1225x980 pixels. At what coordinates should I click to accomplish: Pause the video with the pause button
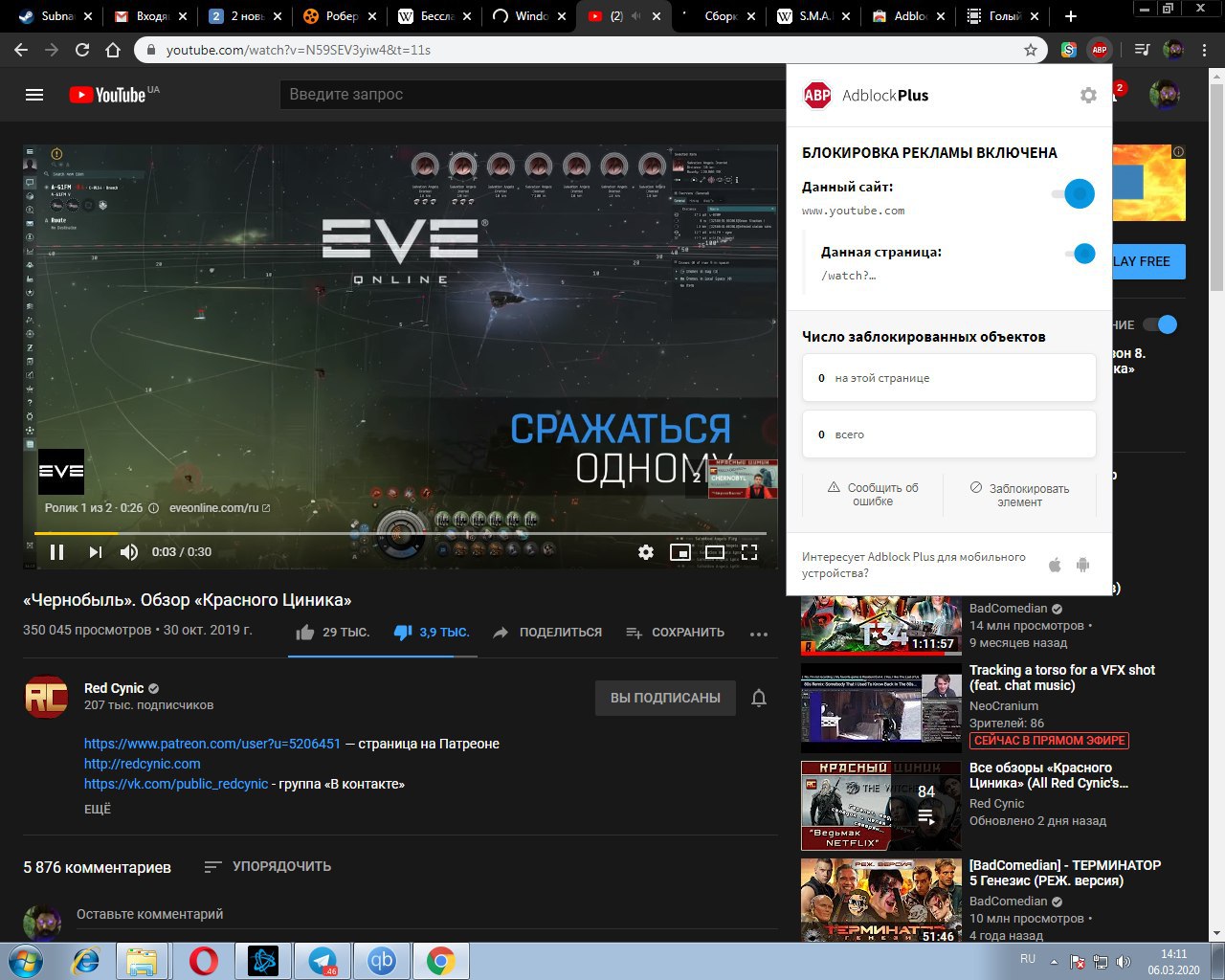coord(56,552)
